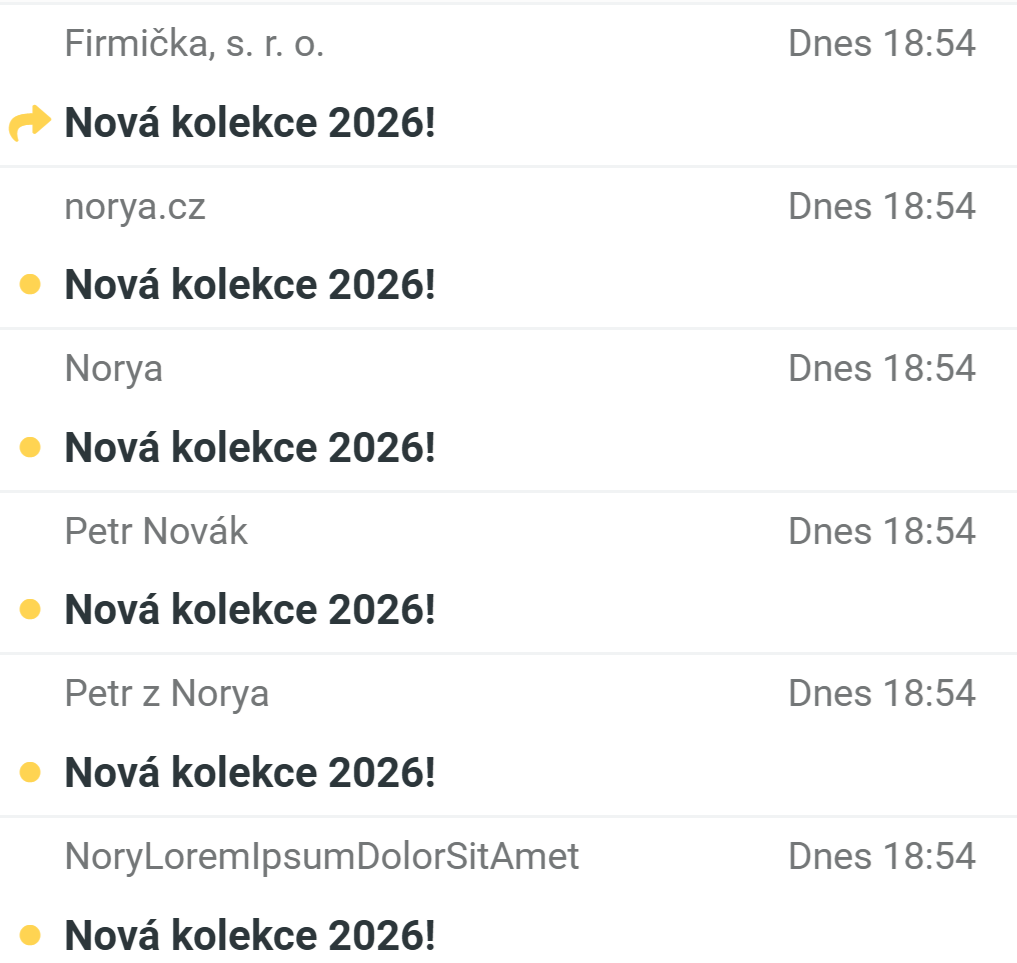Open the Nová kolekce 2026! subject from Firmička
The height and width of the screenshot is (963, 1017).
tap(250, 124)
